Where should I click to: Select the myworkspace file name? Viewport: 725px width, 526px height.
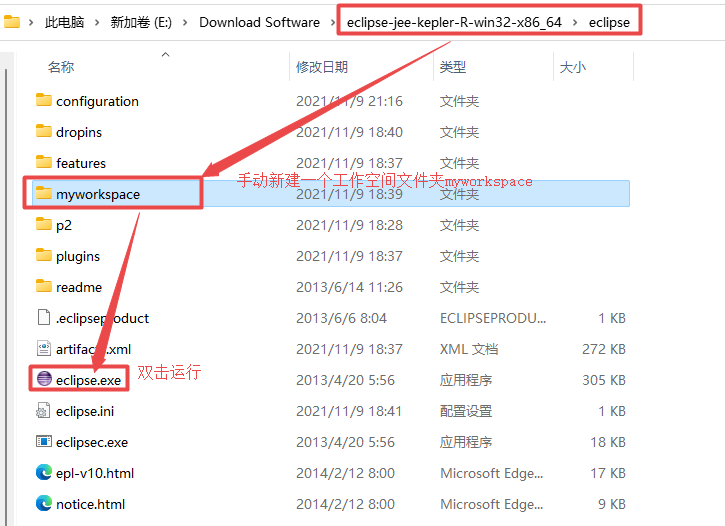pos(98,194)
